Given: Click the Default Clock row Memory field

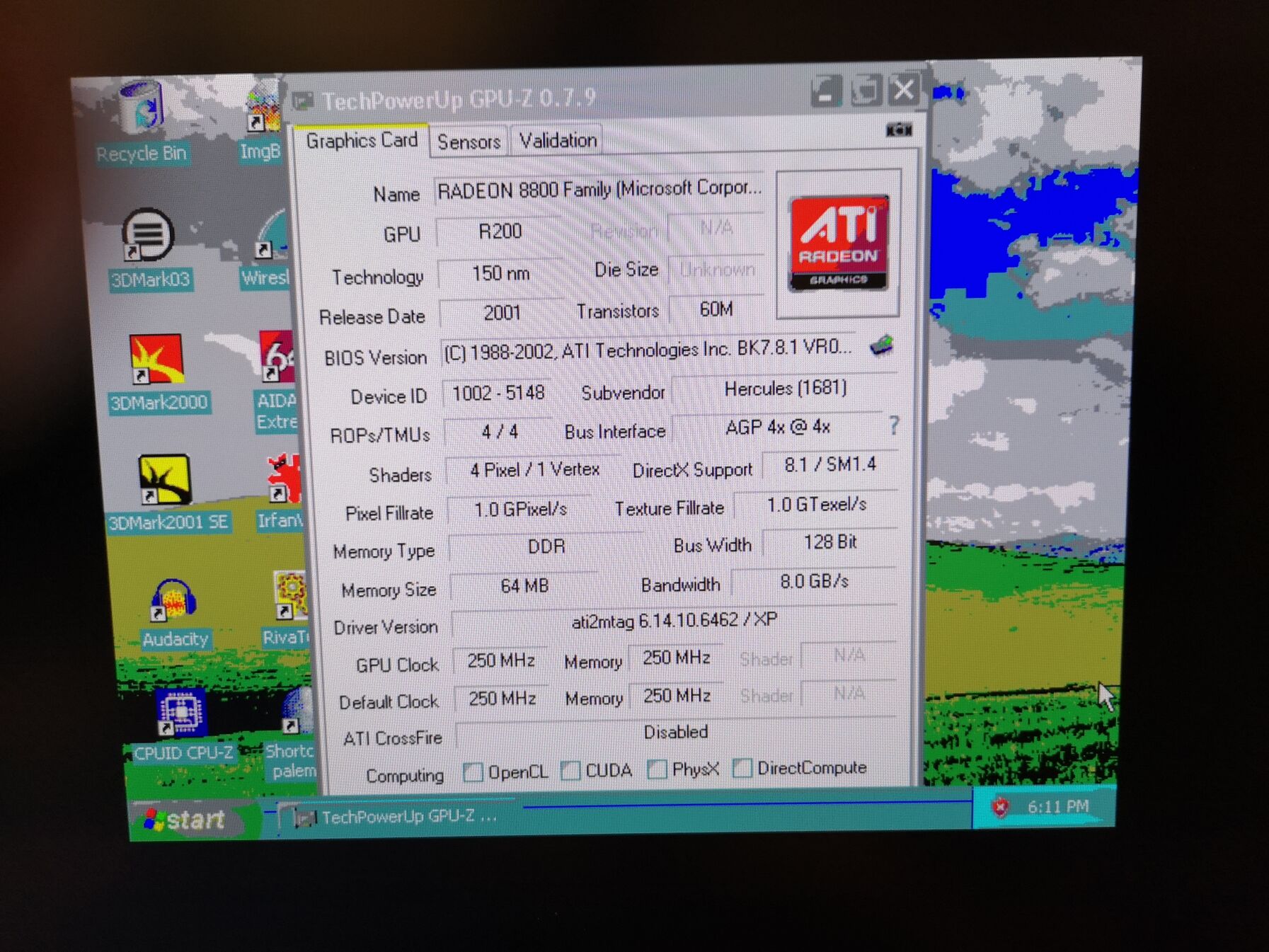Looking at the screenshot, I should [x=677, y=696].
